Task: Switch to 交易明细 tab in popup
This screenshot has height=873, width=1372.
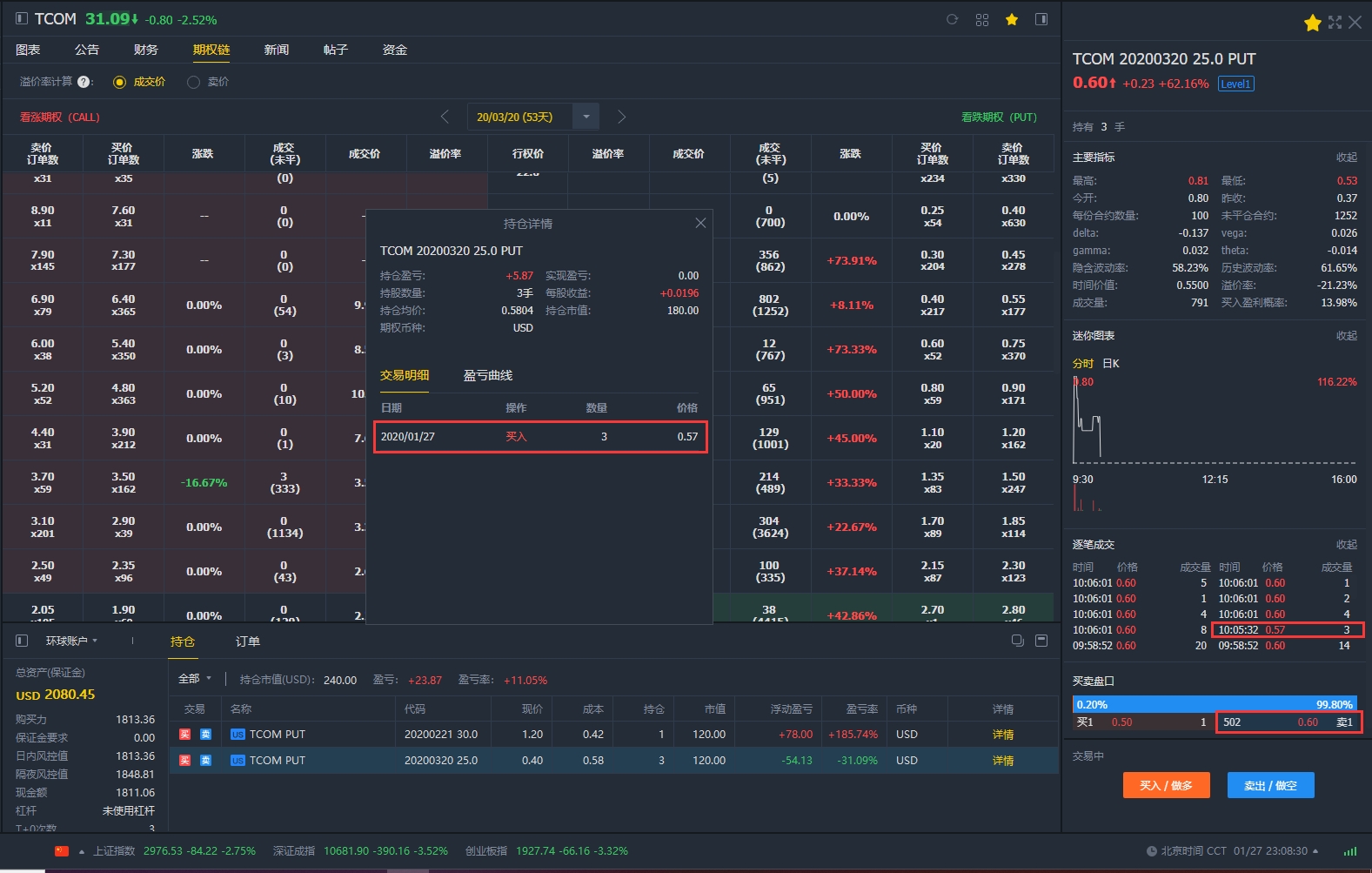Action: [405, 375]
